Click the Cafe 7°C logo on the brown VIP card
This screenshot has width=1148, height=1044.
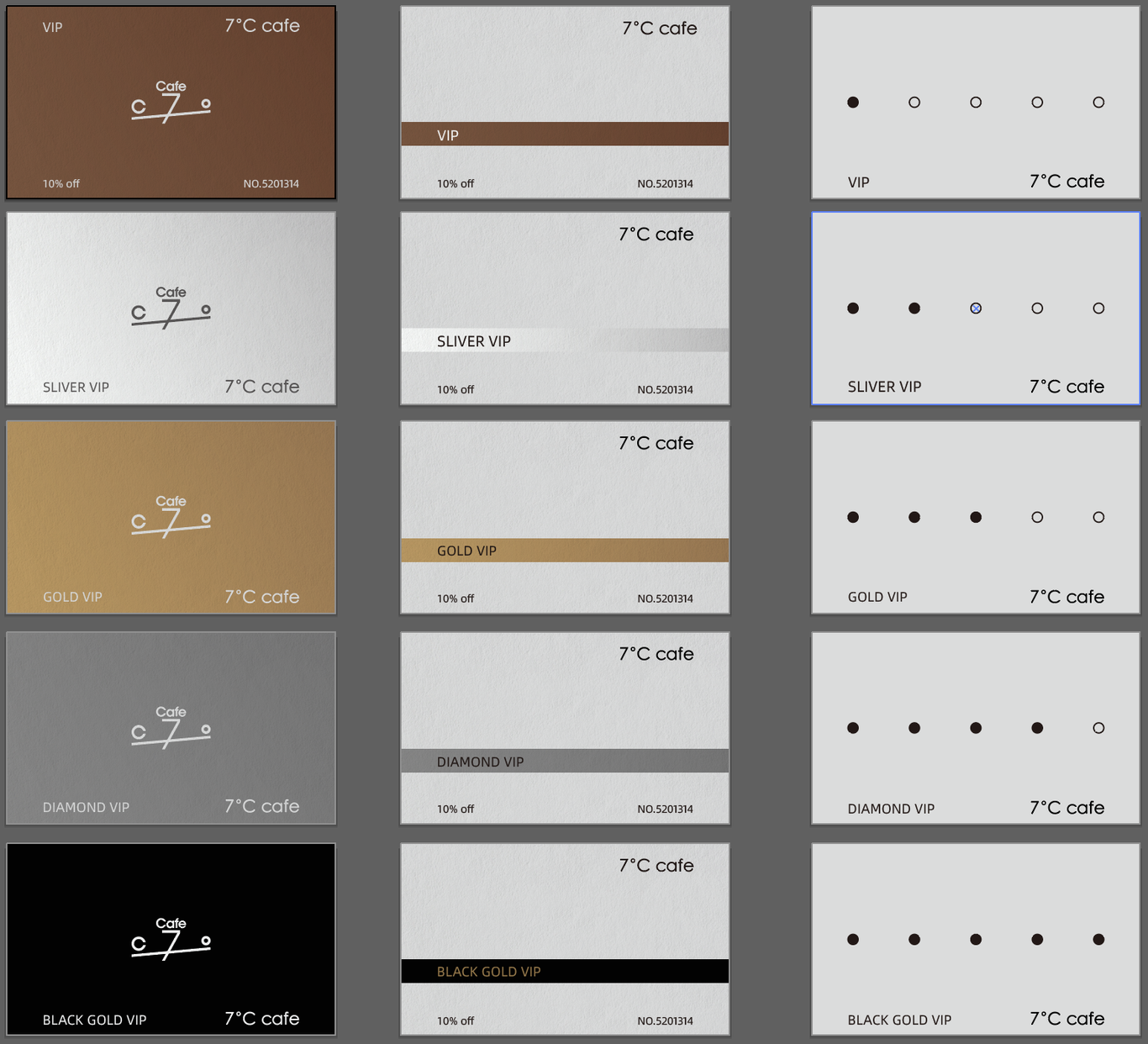pos(171,102)
